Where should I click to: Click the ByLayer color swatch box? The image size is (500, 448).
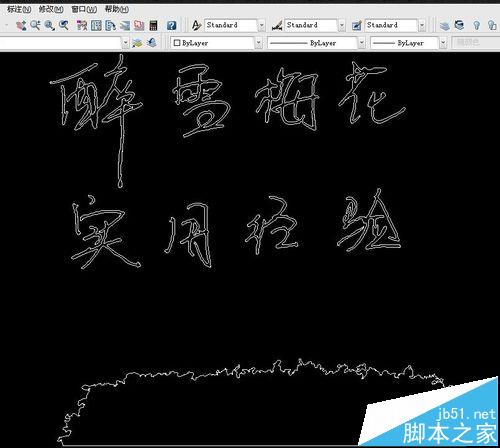[177, 43]
